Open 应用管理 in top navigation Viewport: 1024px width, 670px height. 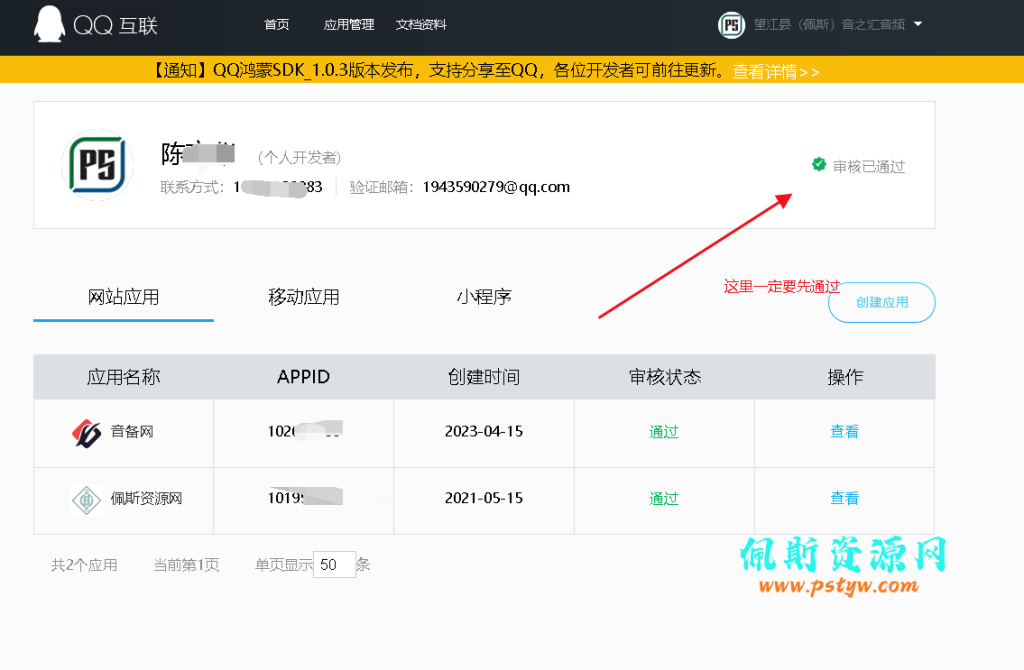pyautogui.click(x=349, y=25)
